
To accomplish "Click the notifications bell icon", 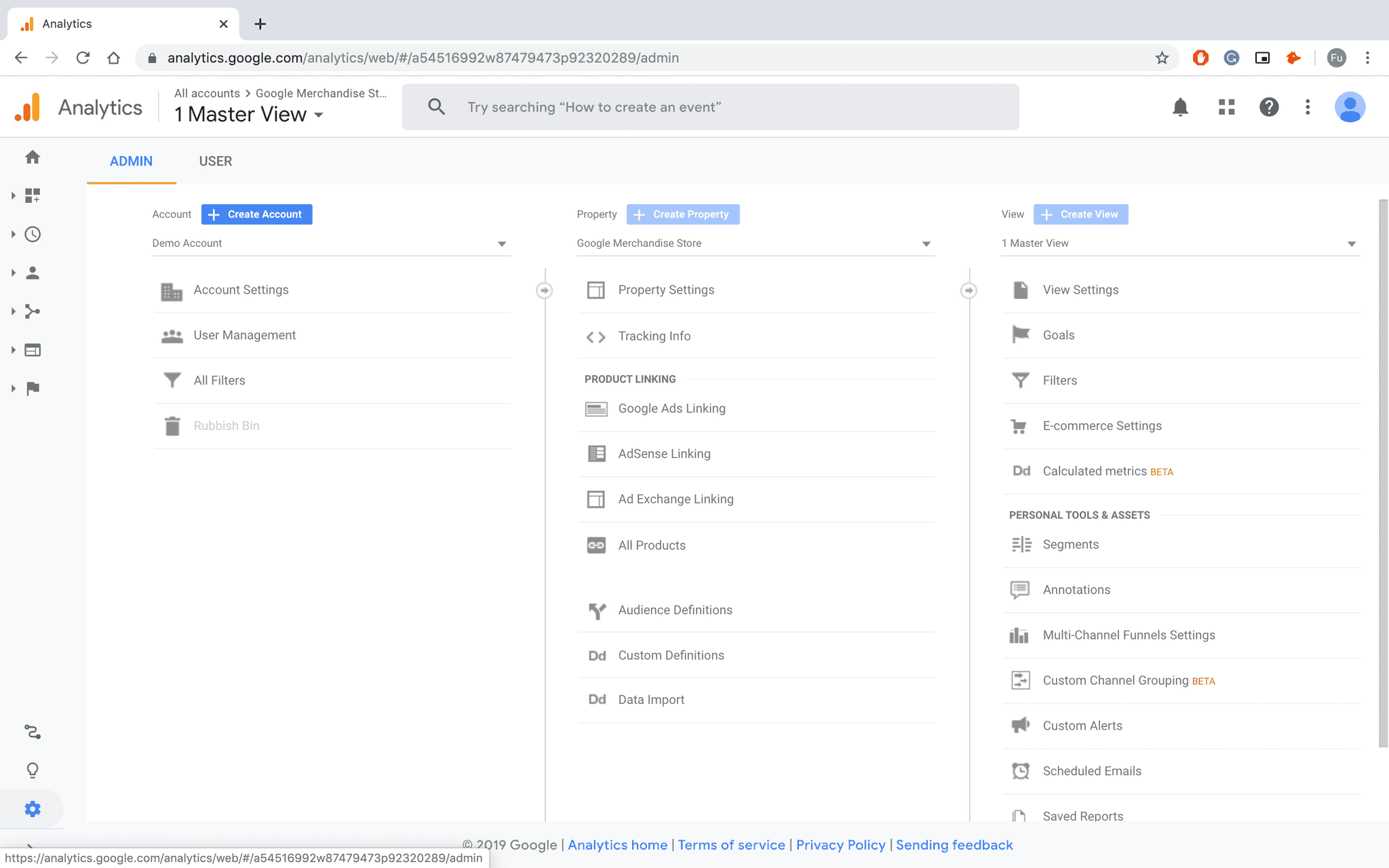I will (x=1181, y=107).
